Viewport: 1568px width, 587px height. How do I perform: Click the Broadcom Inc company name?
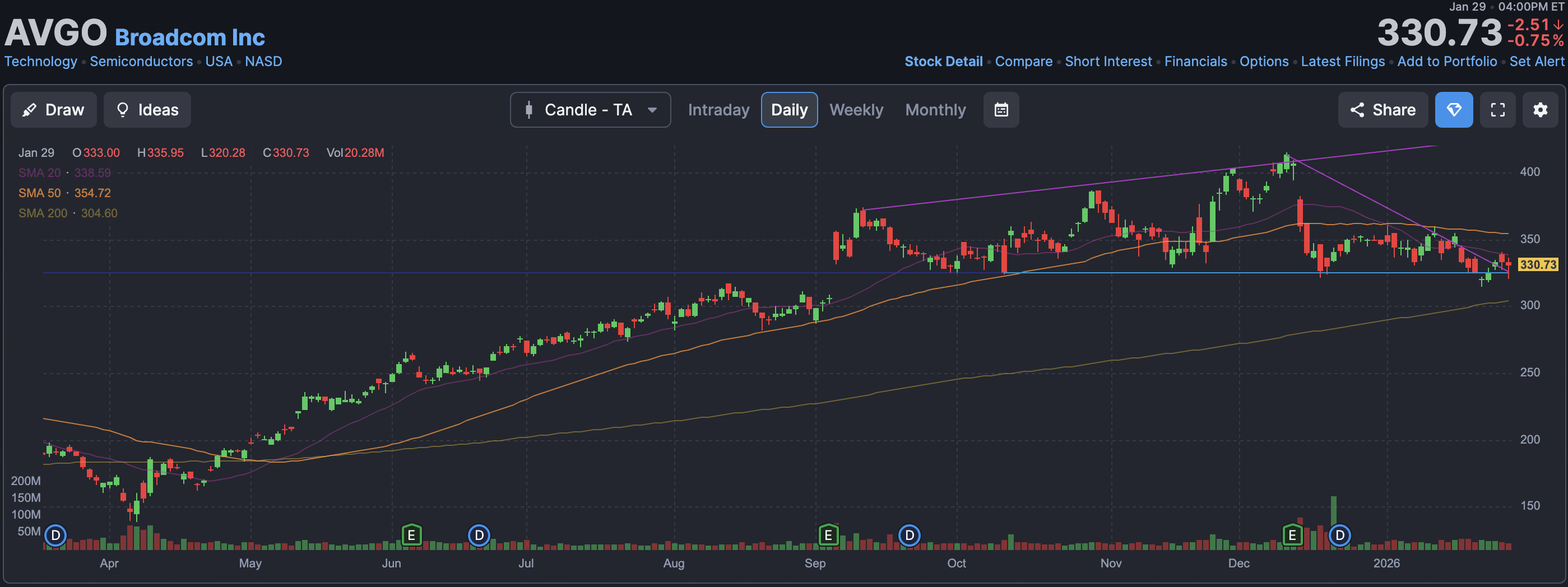point(190,38)
